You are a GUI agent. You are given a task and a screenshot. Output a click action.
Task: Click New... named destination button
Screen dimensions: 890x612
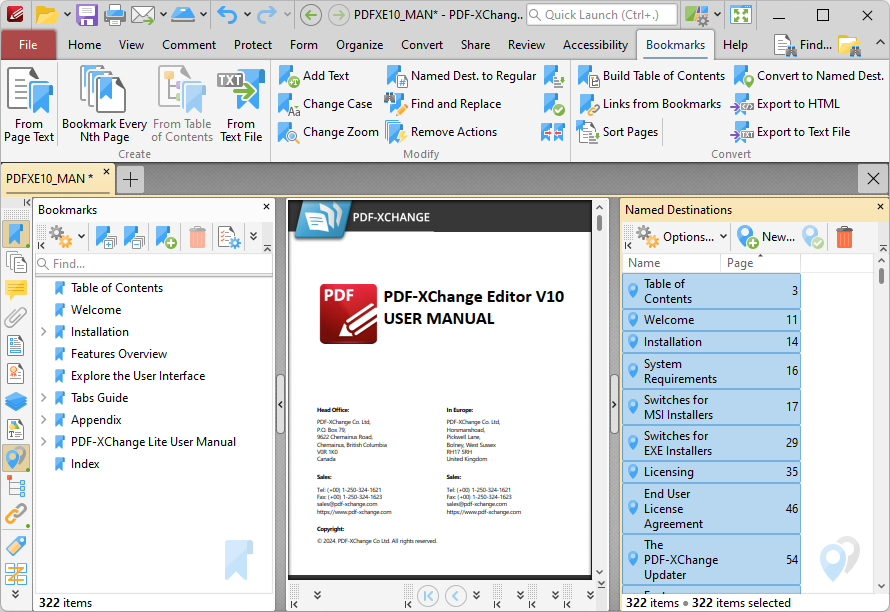point(766,237)
